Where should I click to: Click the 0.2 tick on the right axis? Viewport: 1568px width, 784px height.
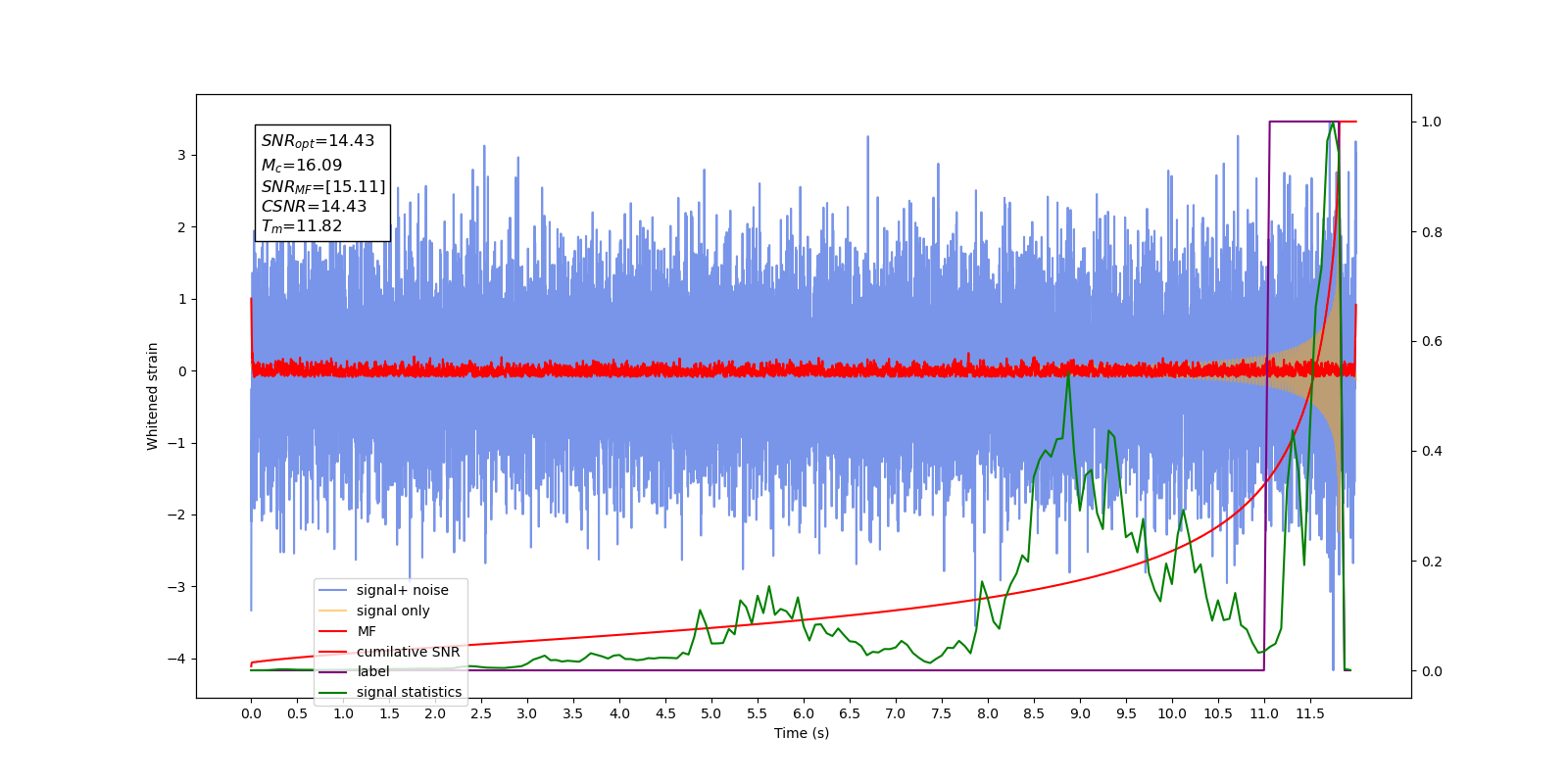1432,562
